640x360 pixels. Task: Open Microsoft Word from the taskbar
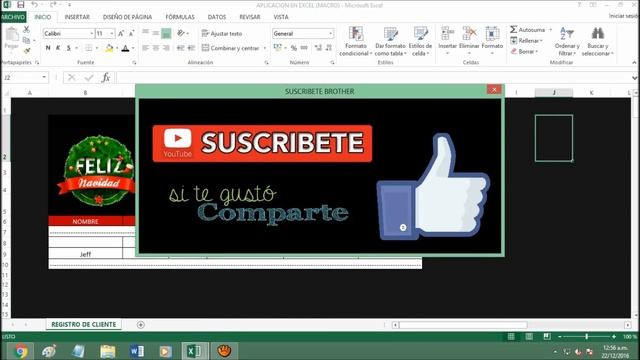point(136,351)
